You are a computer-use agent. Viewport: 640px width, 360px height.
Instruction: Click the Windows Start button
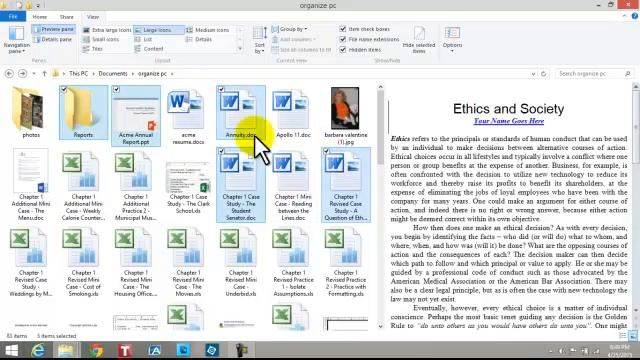point(11,350)
